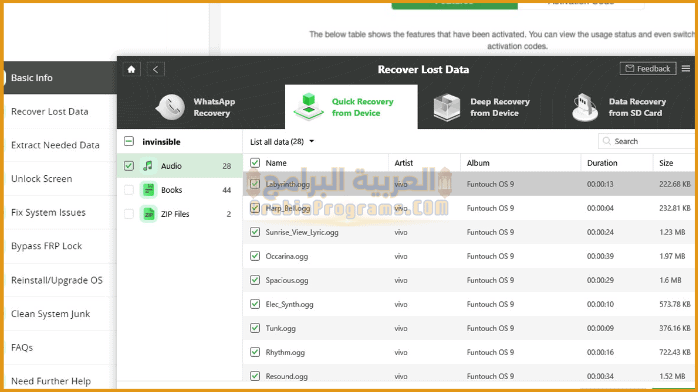This screenshot has height=392, width=698.
Task: Click the Tunk.ogg file name
Action: click(x=280, y=328)
